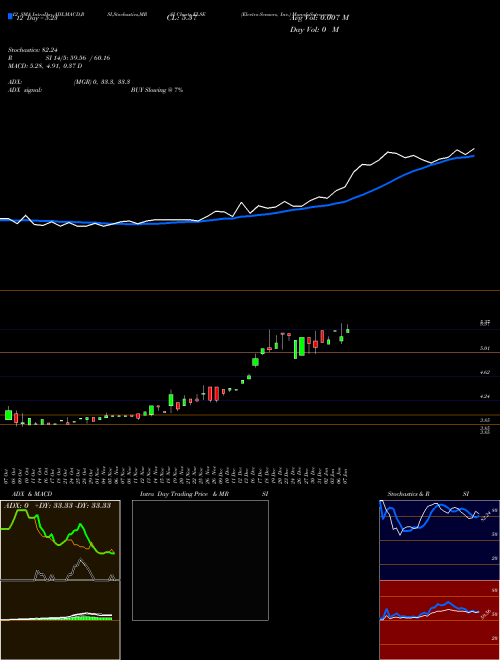Click the 'BUY Slowing @ 7%' signal text

point(157,90)
